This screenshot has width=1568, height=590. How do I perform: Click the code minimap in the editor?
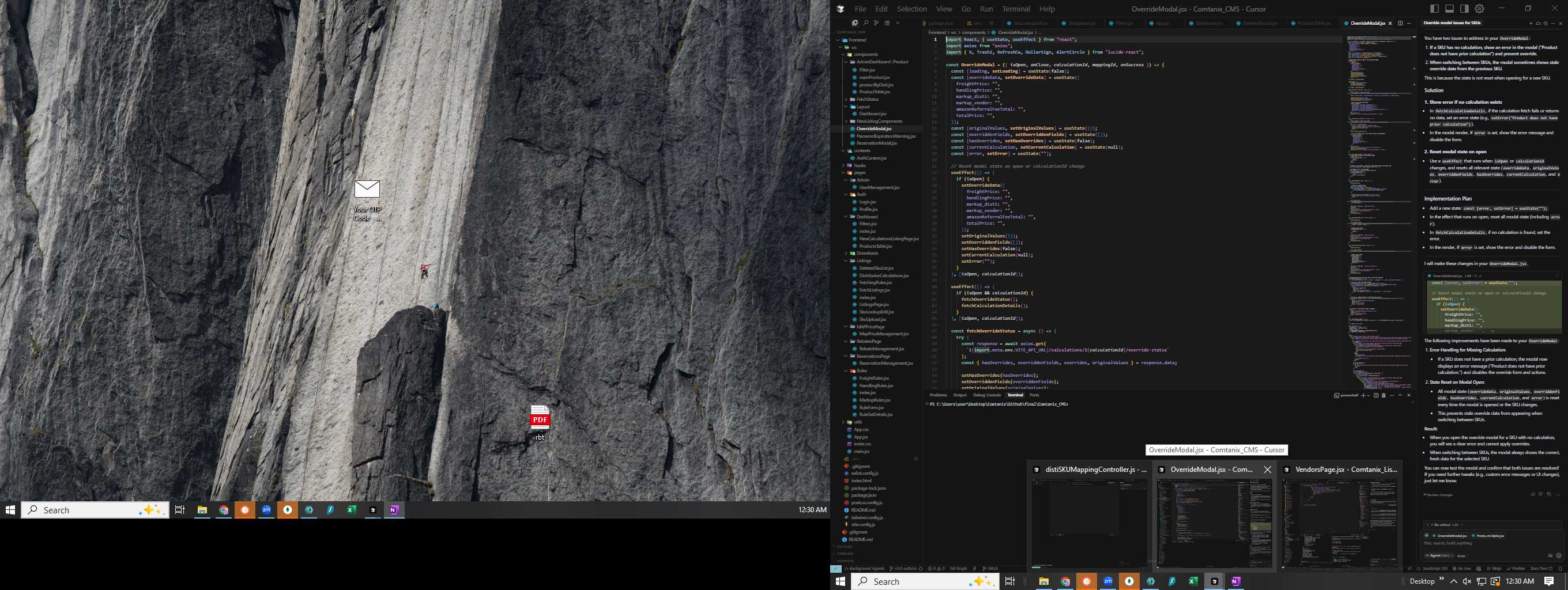point(1380,213)
